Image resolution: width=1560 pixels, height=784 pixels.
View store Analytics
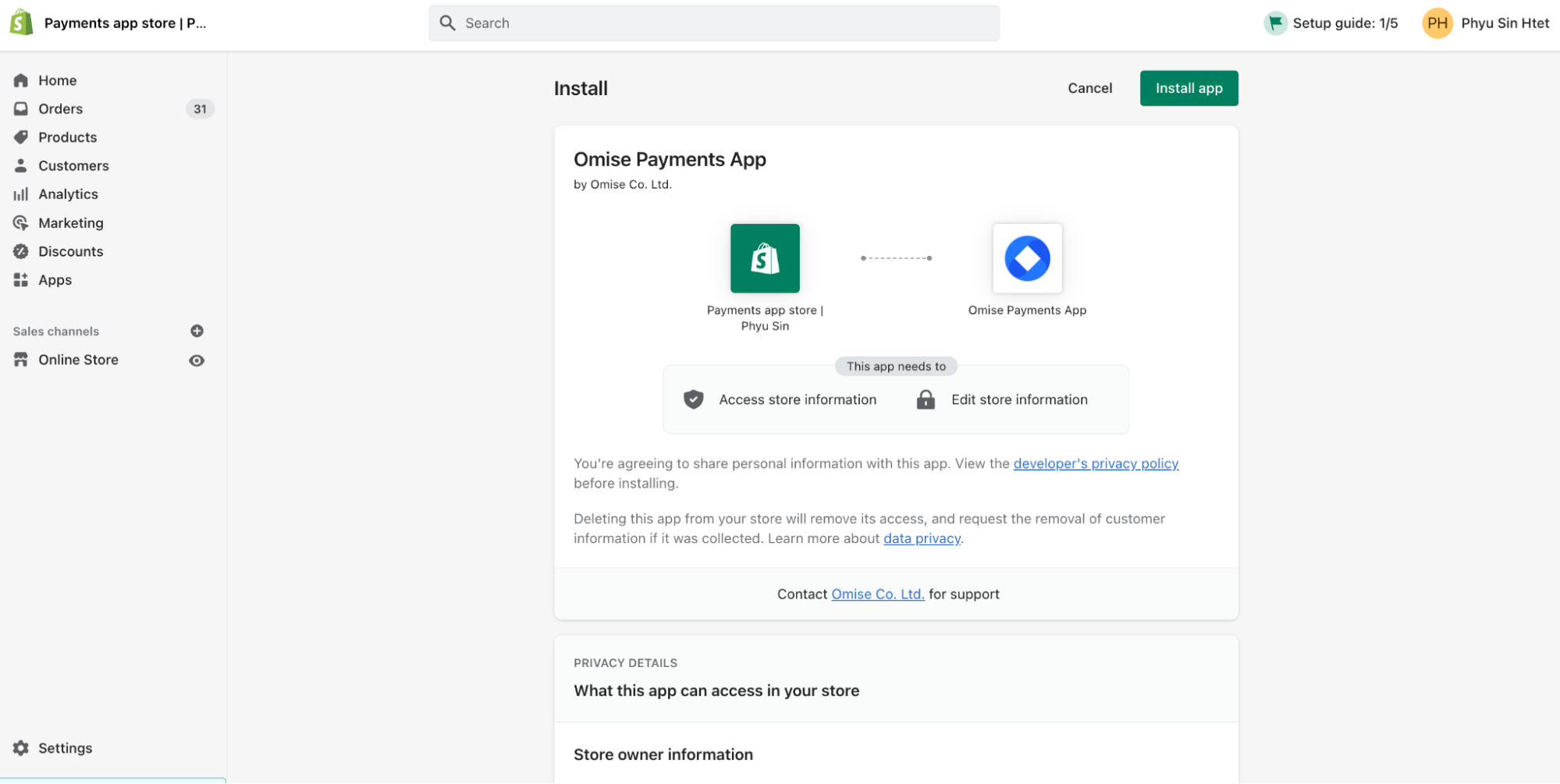(x=68, y=194)
